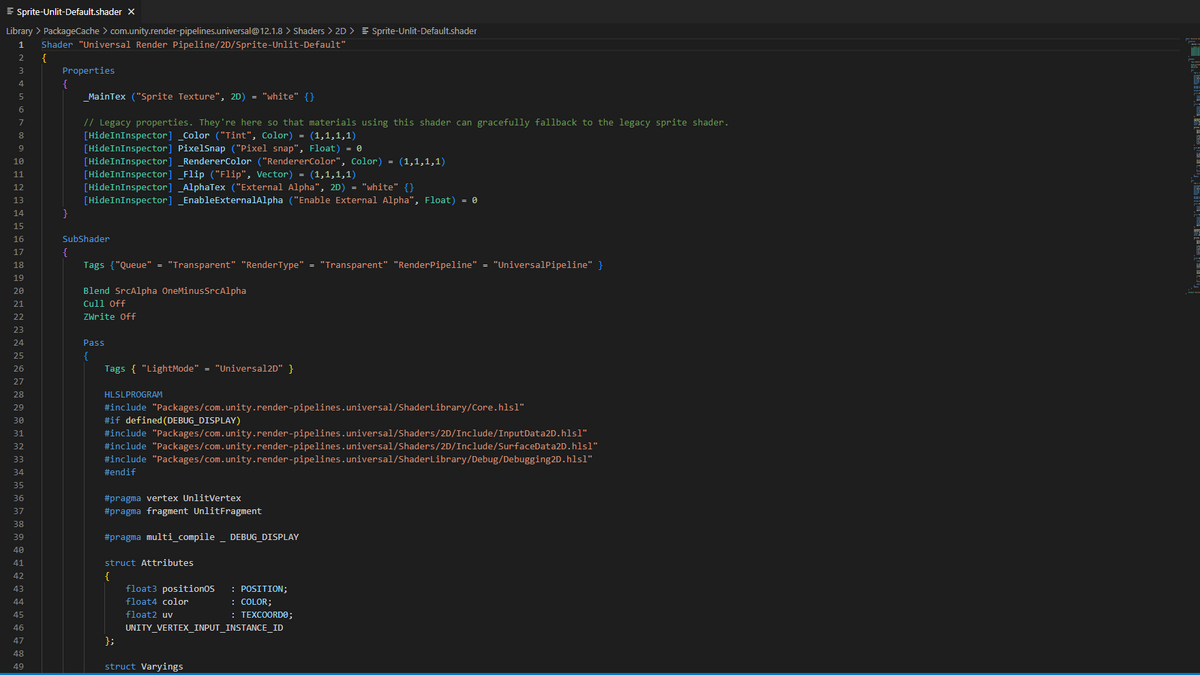Click the Core.hlsl include path
This screenshot has width=1200, height=675.
[x=339, y=408]
